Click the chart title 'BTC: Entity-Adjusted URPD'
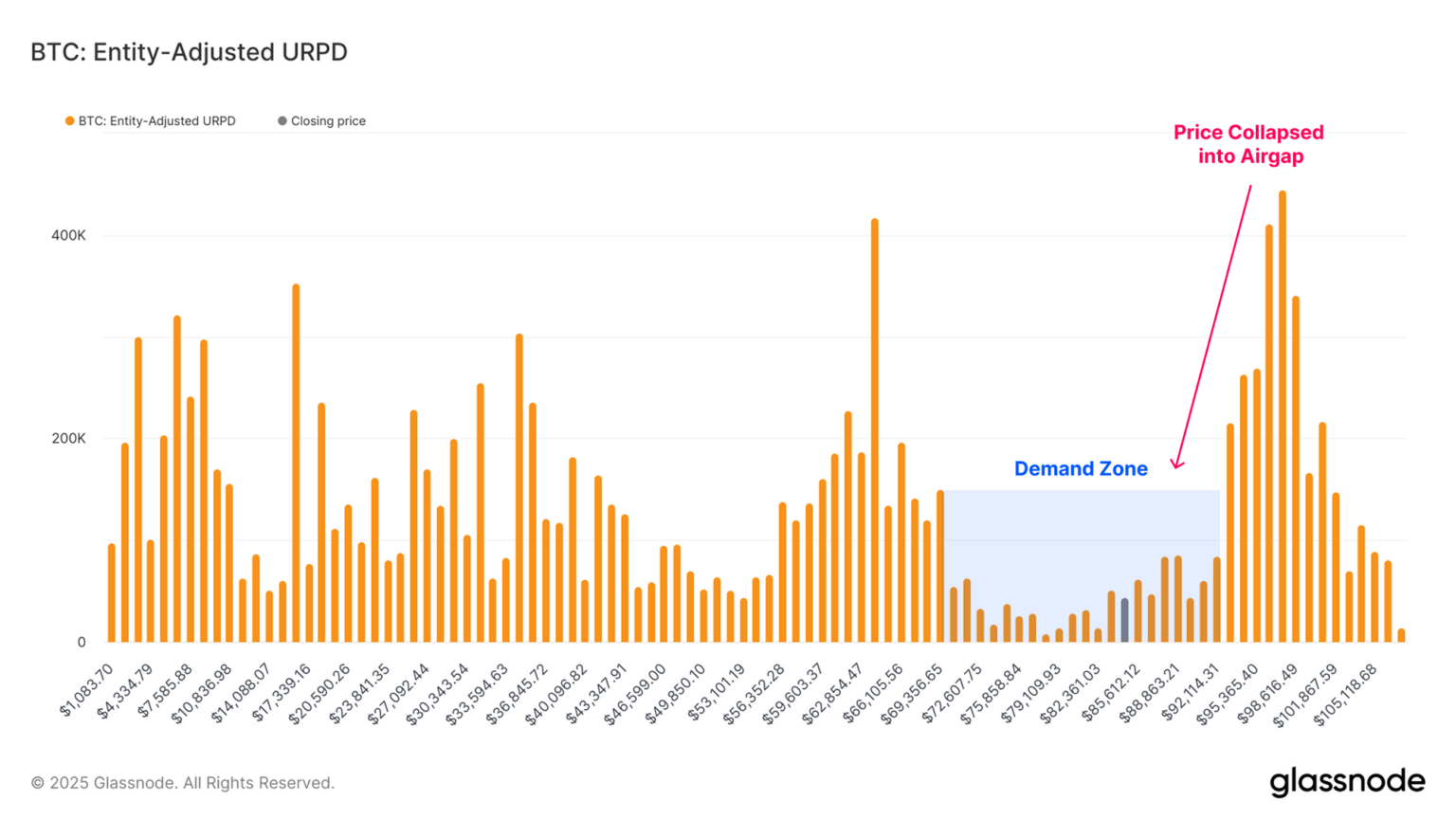The image size is (1456, 819). point(189,52)
